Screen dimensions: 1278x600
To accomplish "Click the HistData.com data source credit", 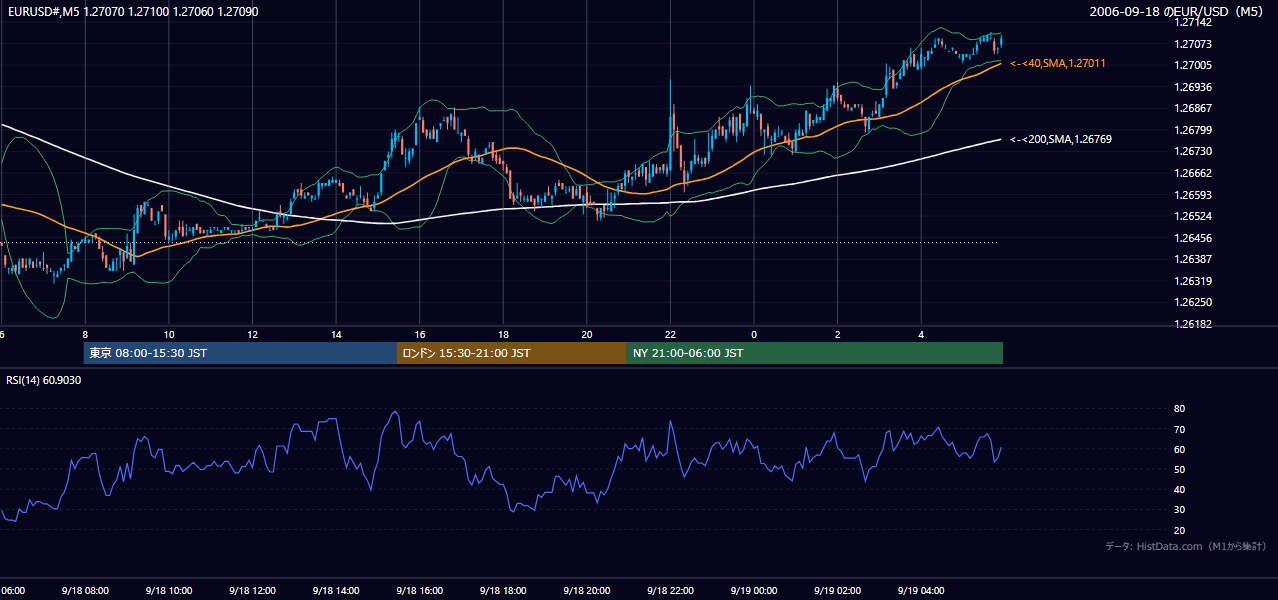I will 1186,546.
